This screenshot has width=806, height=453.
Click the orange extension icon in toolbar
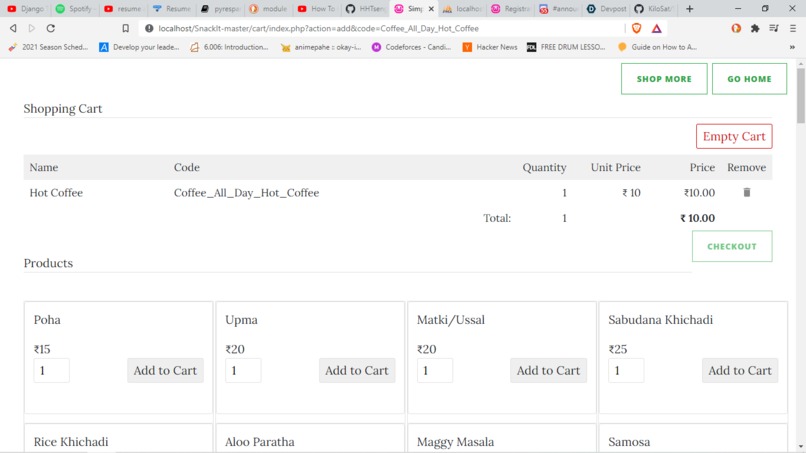[x=736, y=28]
